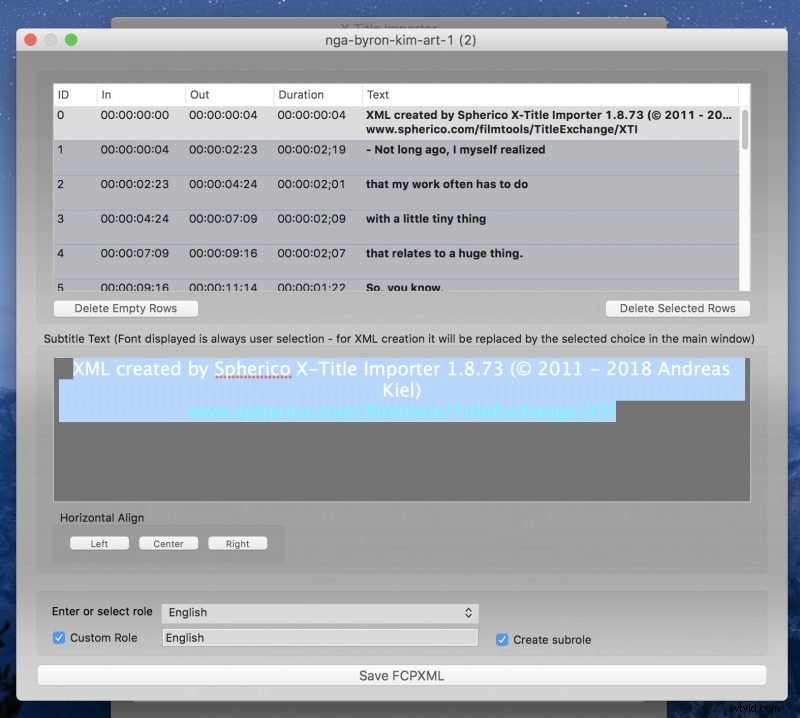This screenshot has height=718, width=800.
Task: Align subtitle text to Center
Action: click(168, 543)
